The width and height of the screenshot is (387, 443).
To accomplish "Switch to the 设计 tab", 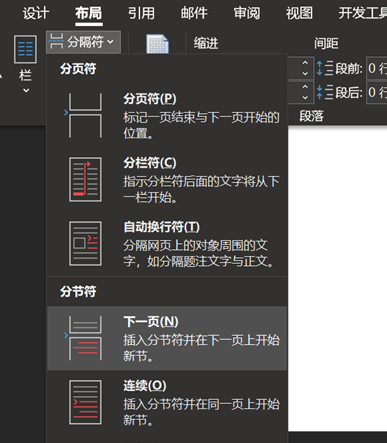I will point(36,13).
